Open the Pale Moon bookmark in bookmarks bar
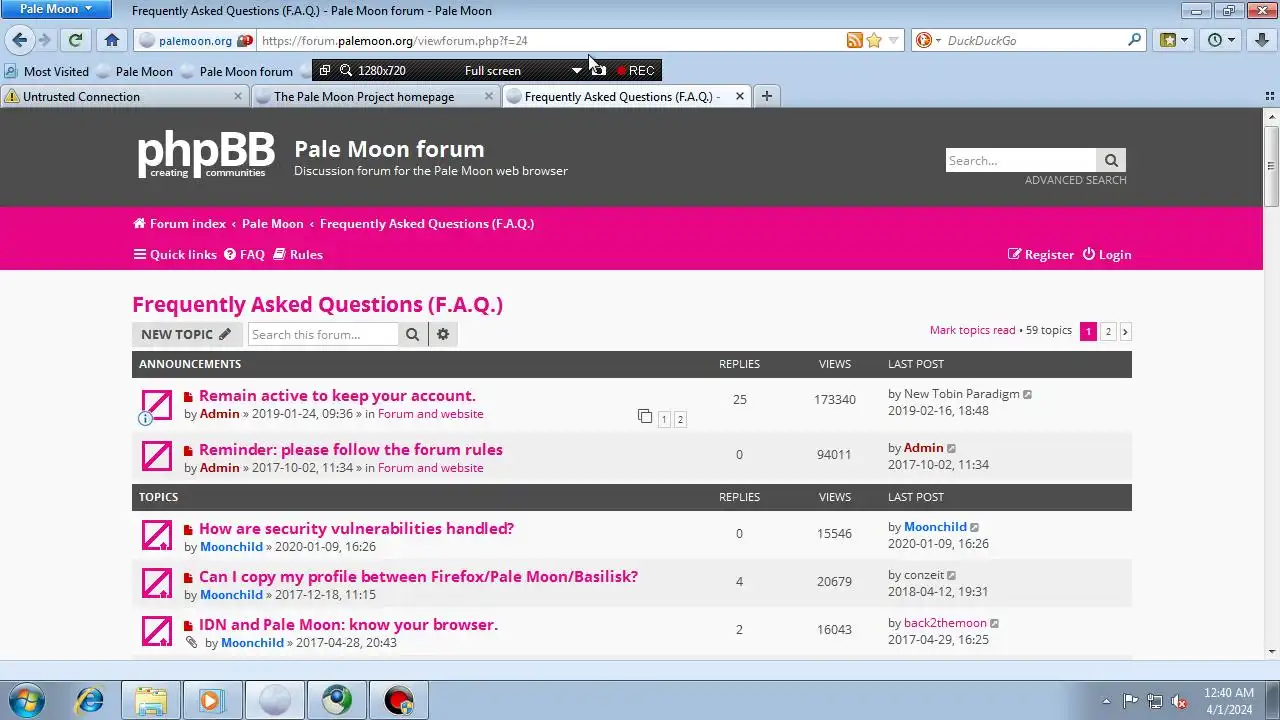 (x=134, y=71)
